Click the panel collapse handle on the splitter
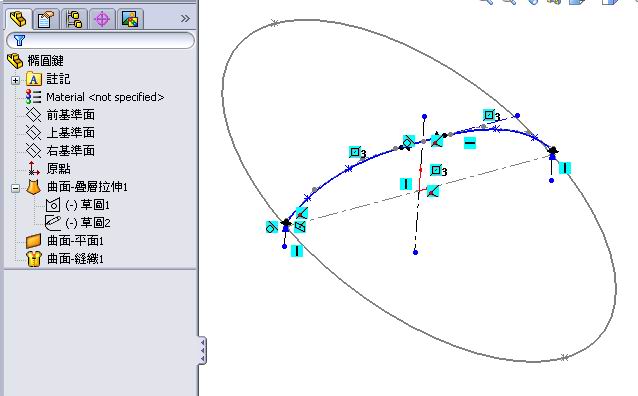Viewport: 638px width, 396px height. 203,350
